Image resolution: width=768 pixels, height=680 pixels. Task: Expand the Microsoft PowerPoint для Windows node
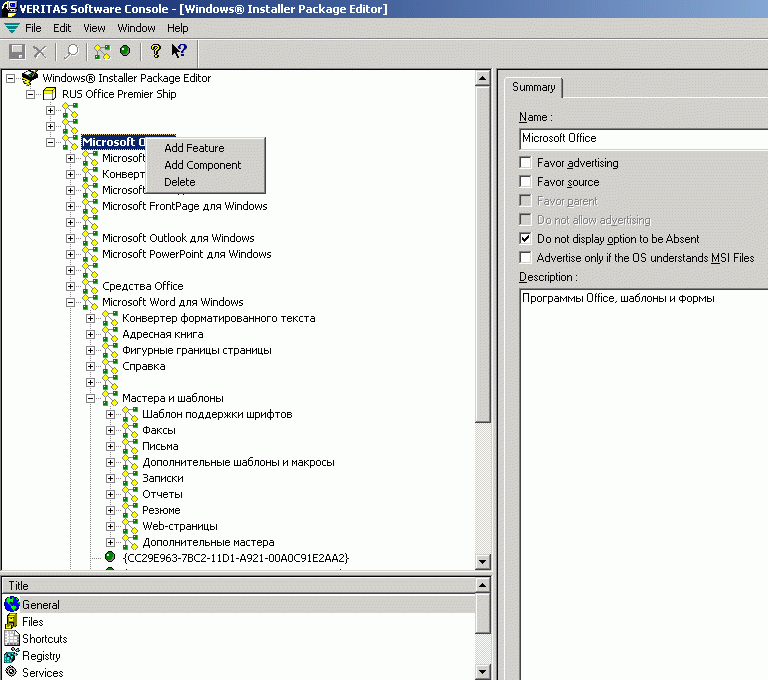click(x=71, y=254)
